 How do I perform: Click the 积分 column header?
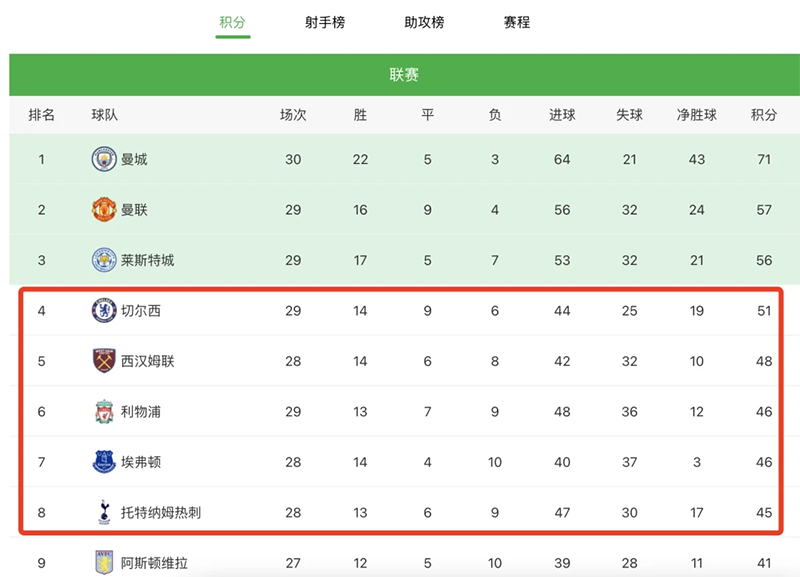tap(764, 115)
